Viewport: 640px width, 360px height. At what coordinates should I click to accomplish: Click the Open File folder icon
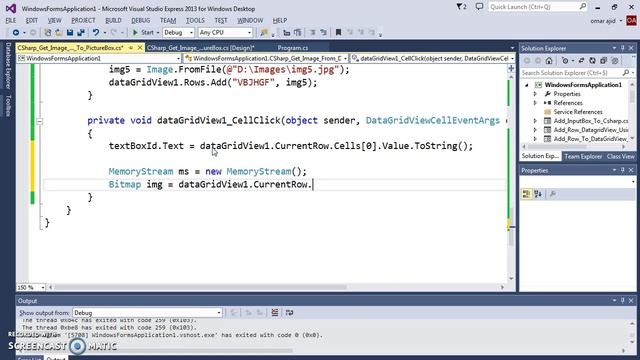point(59,32)
